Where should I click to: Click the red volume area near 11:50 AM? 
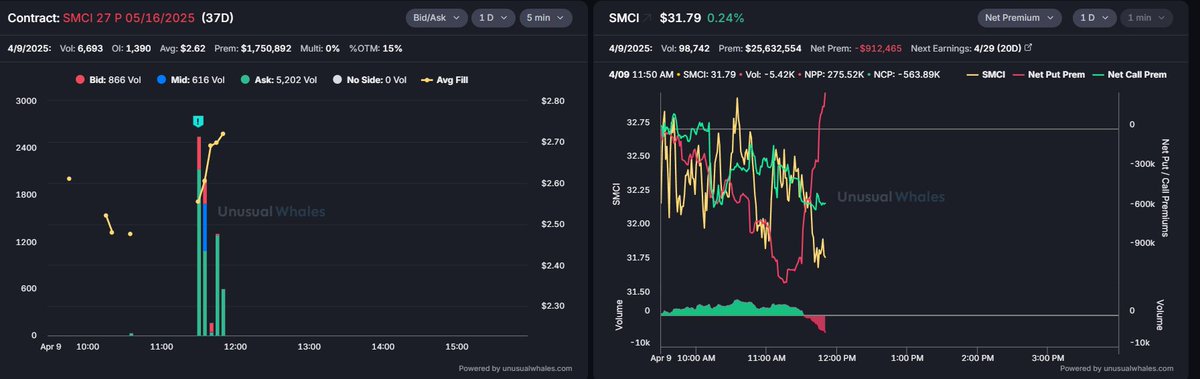pos(817,322)
